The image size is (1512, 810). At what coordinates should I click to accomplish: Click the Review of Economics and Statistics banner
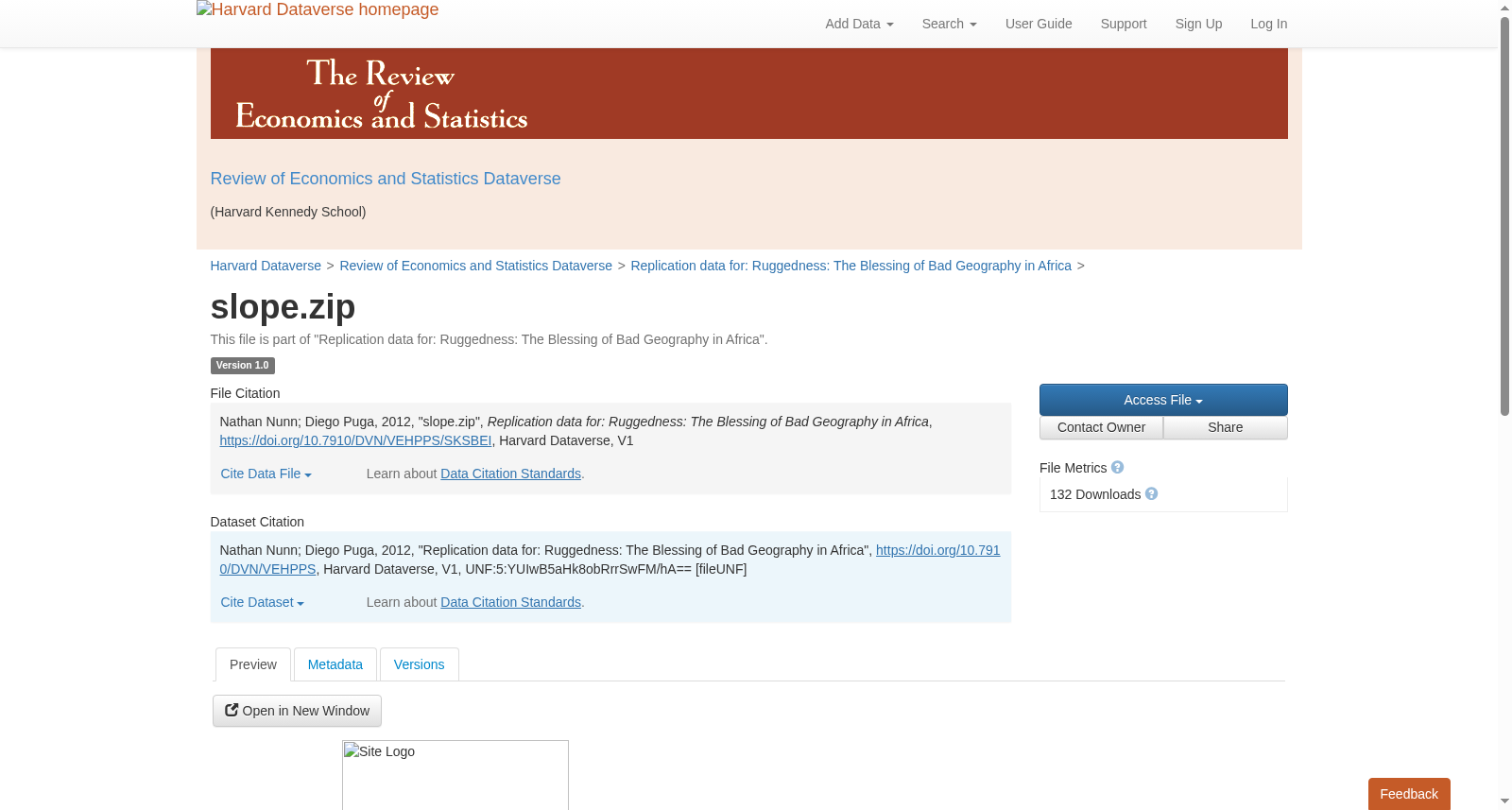click(x=748, y=94)
